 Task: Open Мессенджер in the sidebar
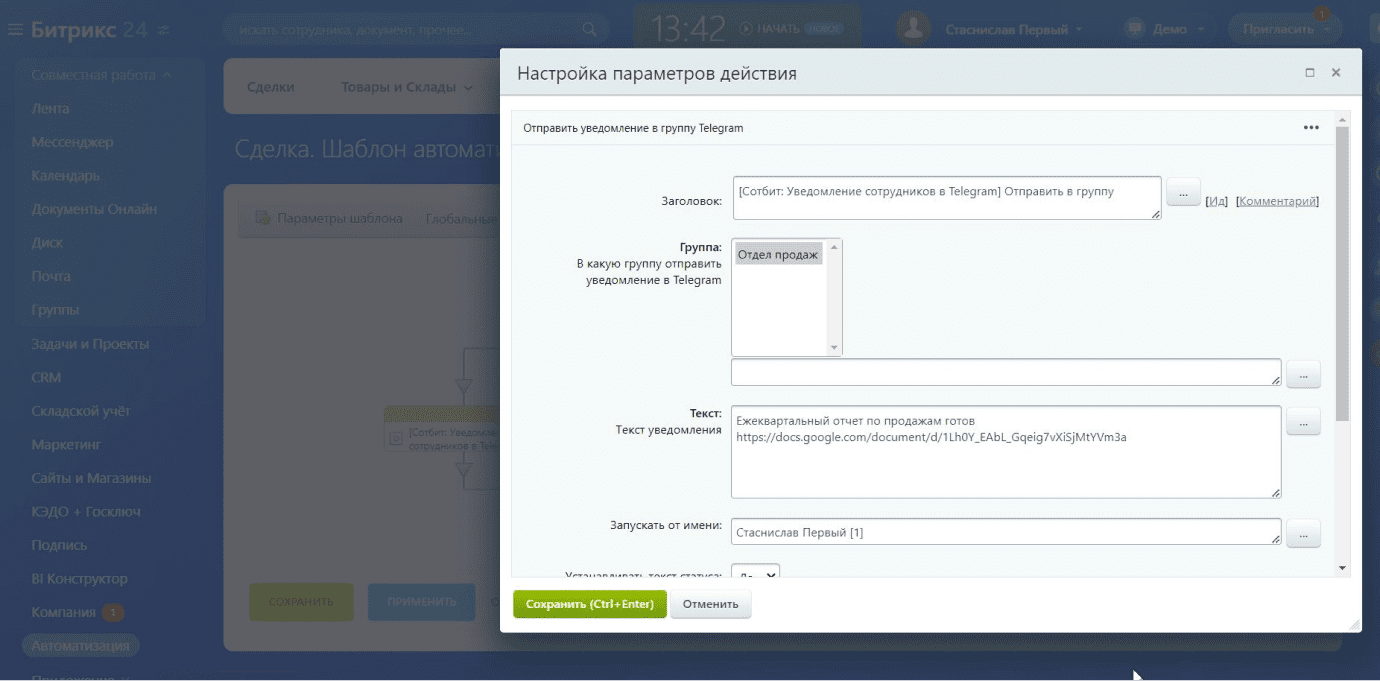coord(72,142)
